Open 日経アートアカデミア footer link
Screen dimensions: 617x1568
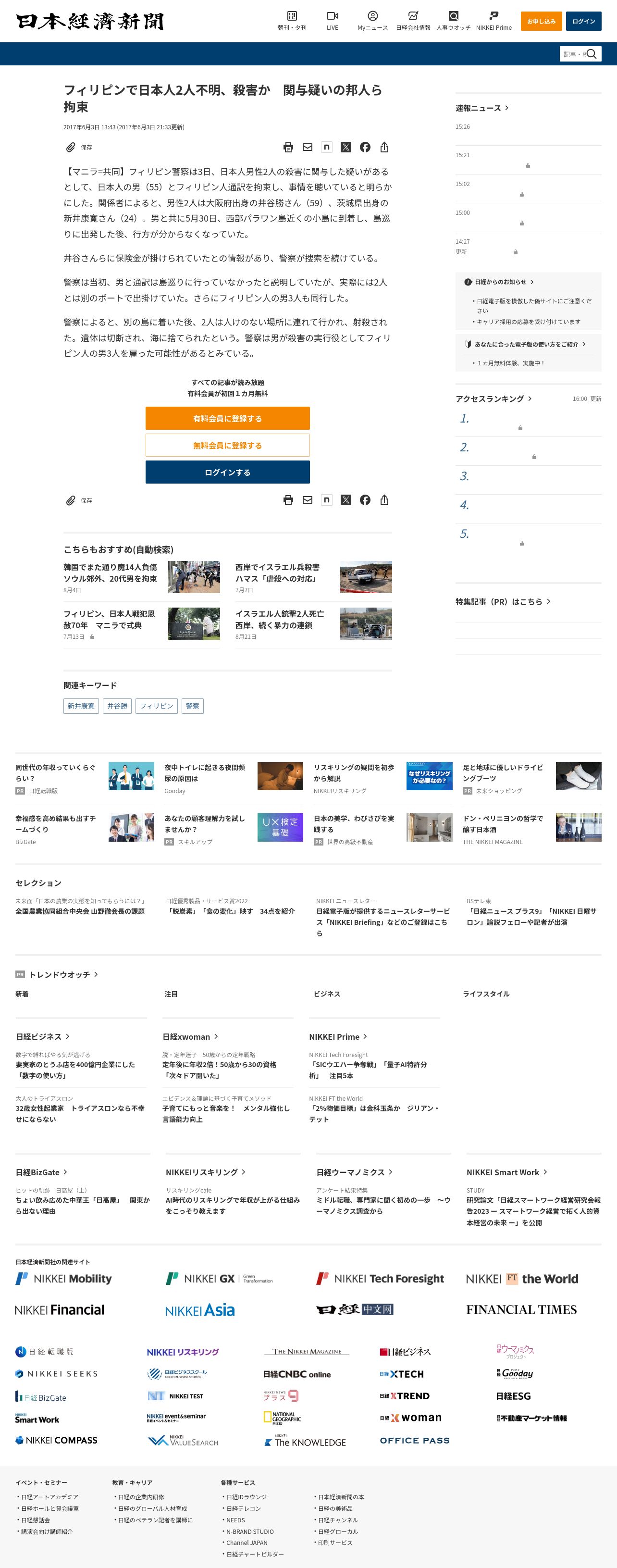49,1497
